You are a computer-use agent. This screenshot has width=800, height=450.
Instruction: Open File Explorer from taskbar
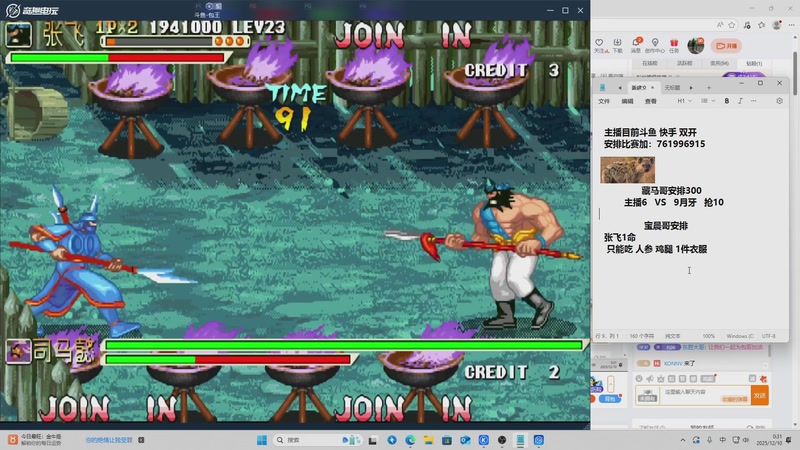click(x=429, y=440)
